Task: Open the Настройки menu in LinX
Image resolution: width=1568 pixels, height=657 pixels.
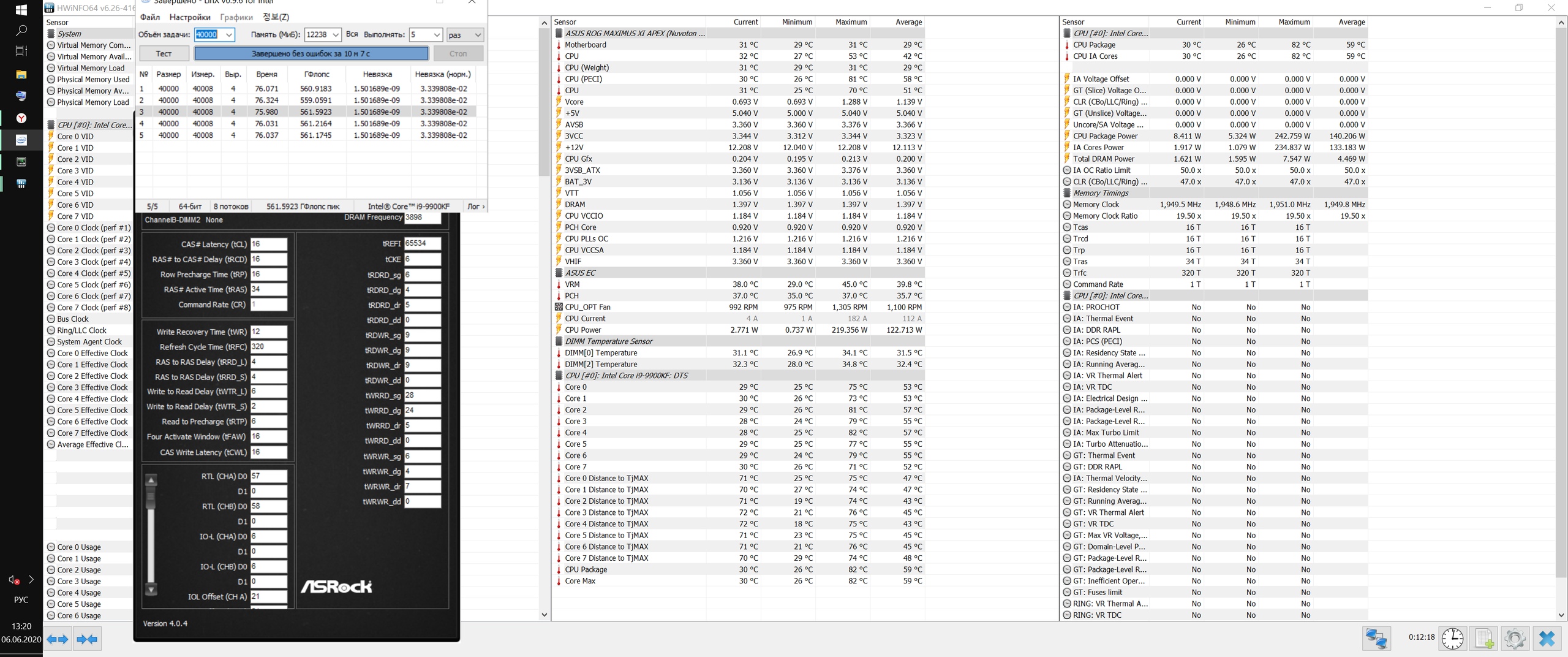Action: click(x=190, y=17)
